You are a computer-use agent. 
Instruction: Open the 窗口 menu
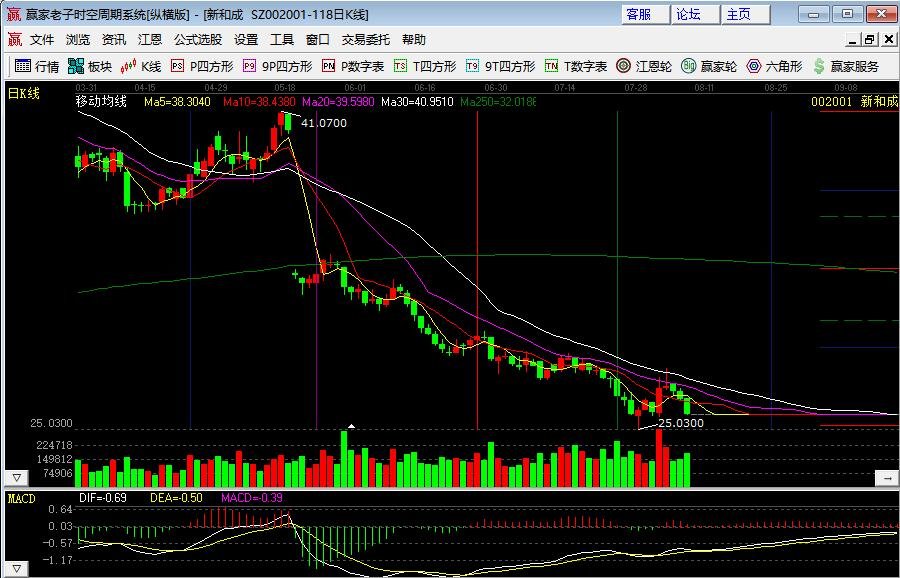(x=317, y=40)
